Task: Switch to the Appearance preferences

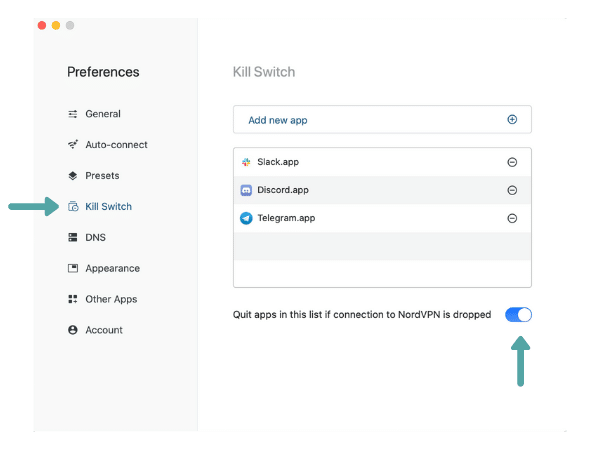Action: pyautogui.click(x=112, y=269)
